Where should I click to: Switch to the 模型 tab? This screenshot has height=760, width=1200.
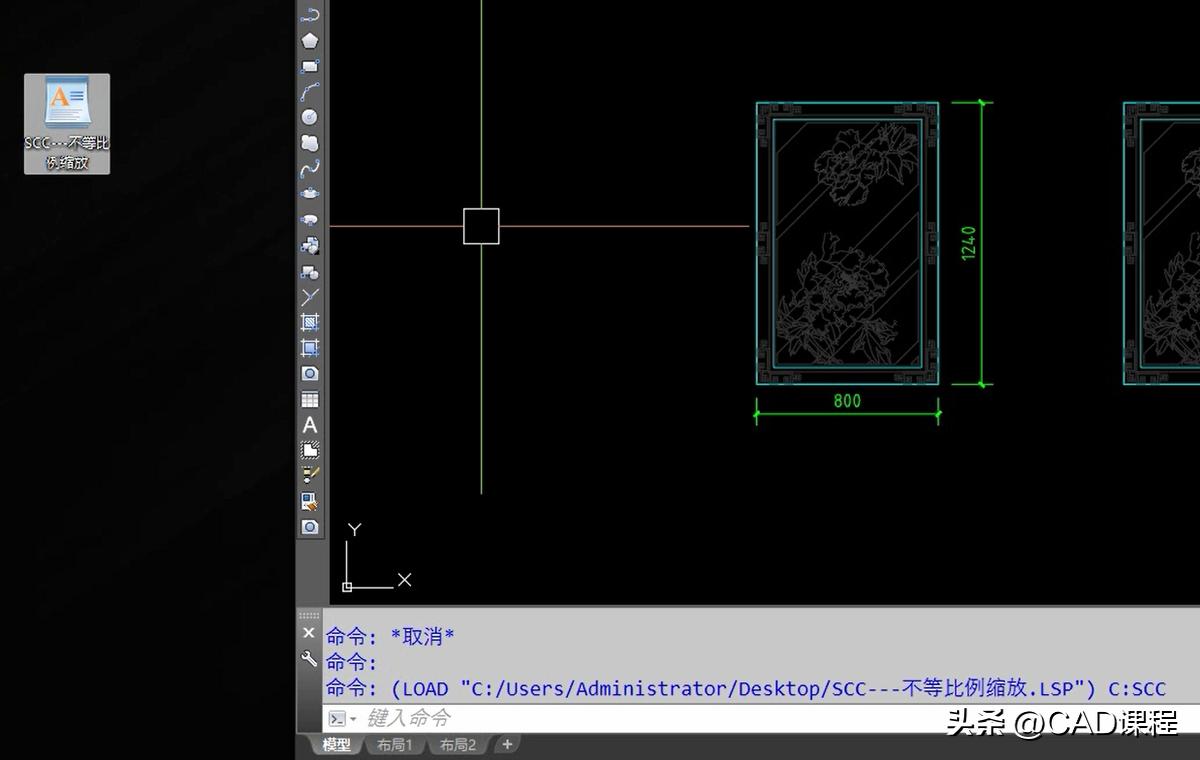(336, 745)
